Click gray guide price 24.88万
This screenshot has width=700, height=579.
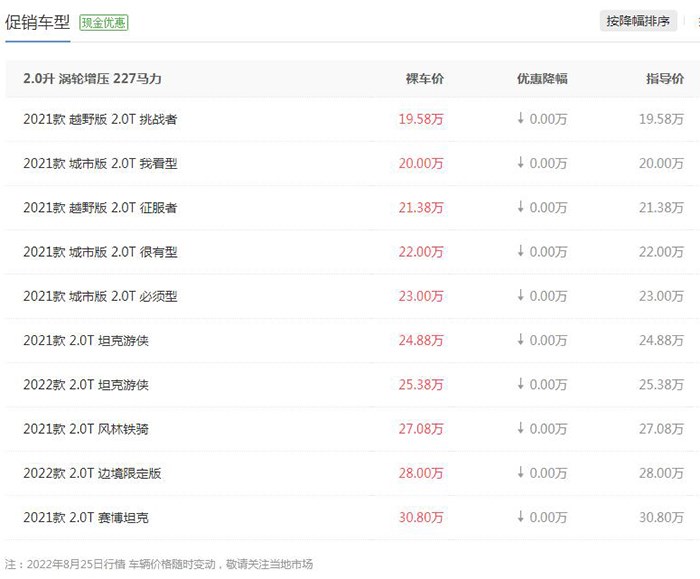coord(661,341)
